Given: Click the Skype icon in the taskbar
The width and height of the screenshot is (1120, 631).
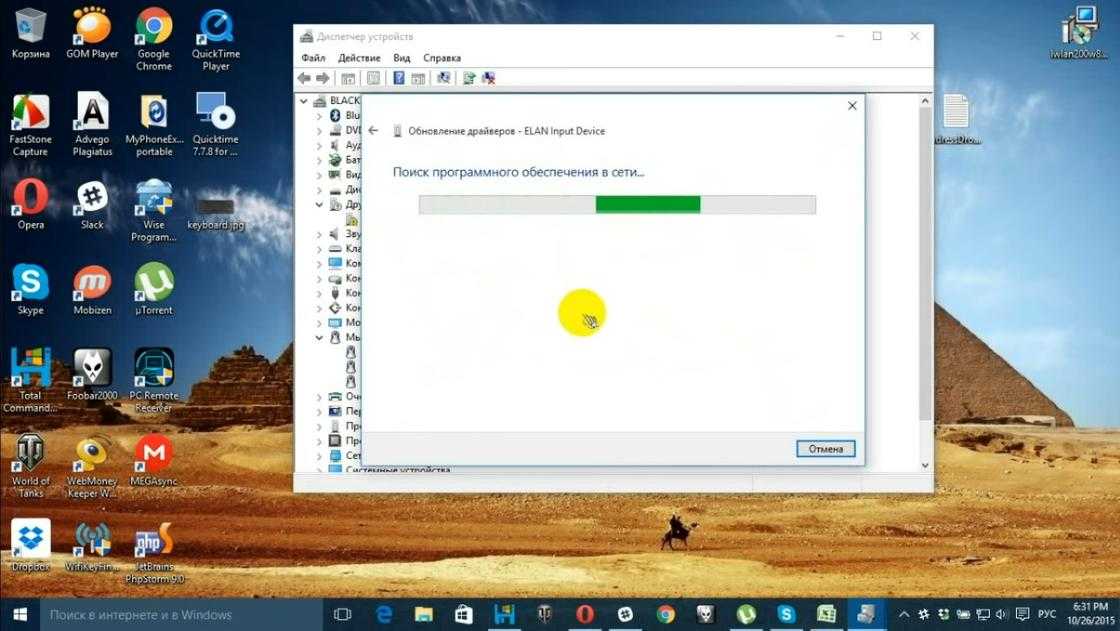Looking at the screenshot, I should [787, 614].
